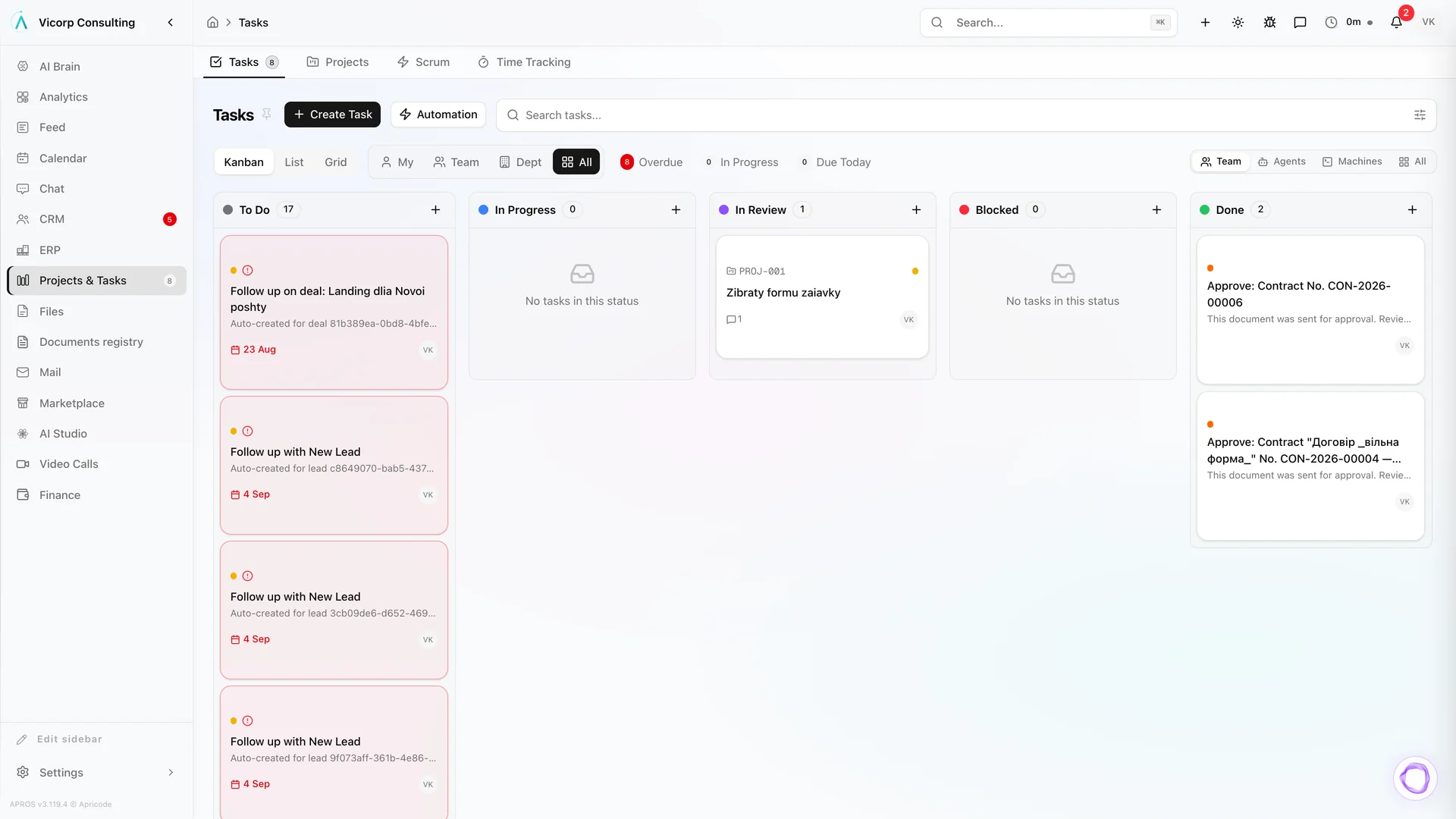
Task: Open Automation button
Action: (x=438, y=115)
